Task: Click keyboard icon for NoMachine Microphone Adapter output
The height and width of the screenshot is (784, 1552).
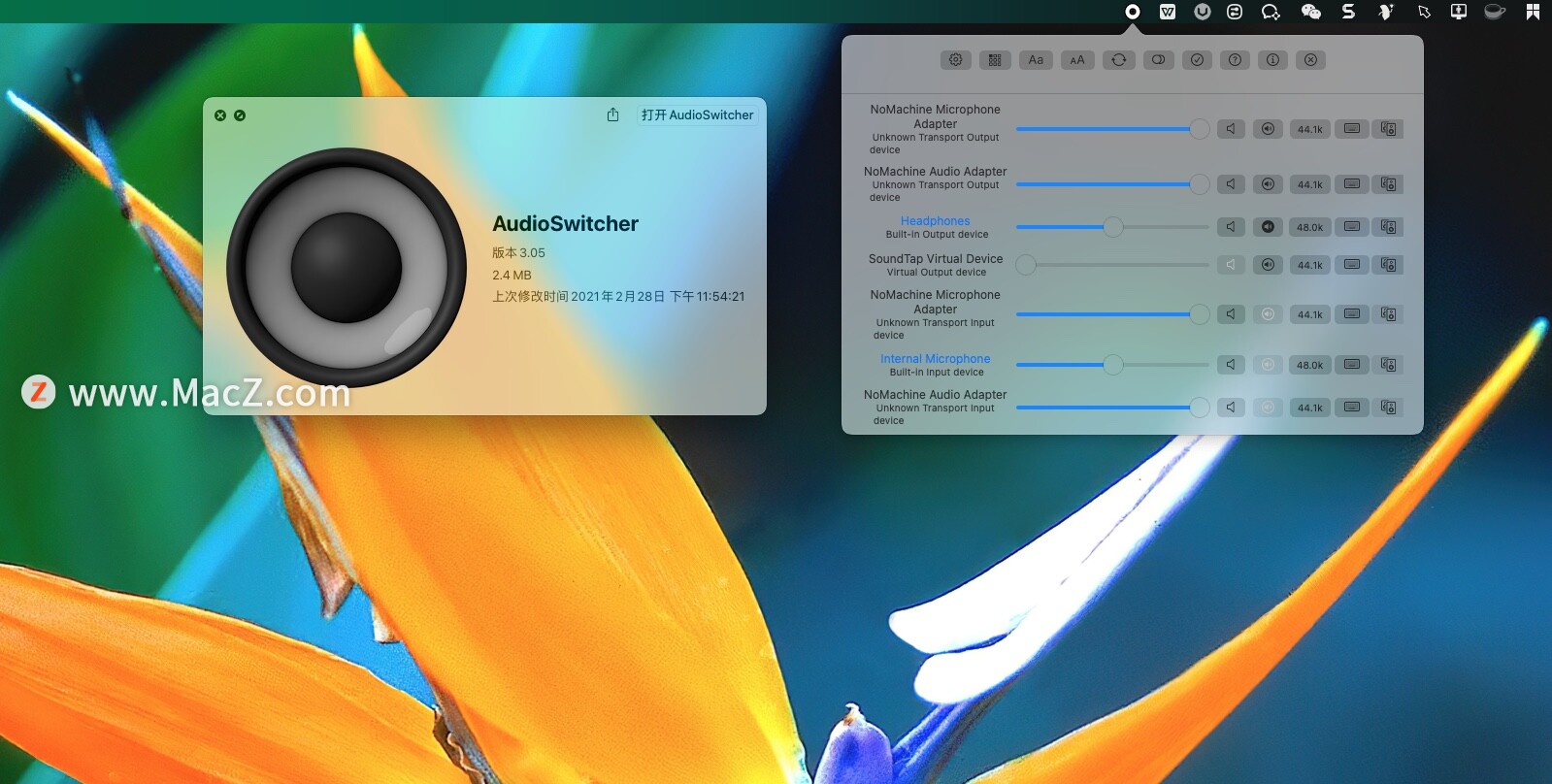Action: coord(1352,129)
